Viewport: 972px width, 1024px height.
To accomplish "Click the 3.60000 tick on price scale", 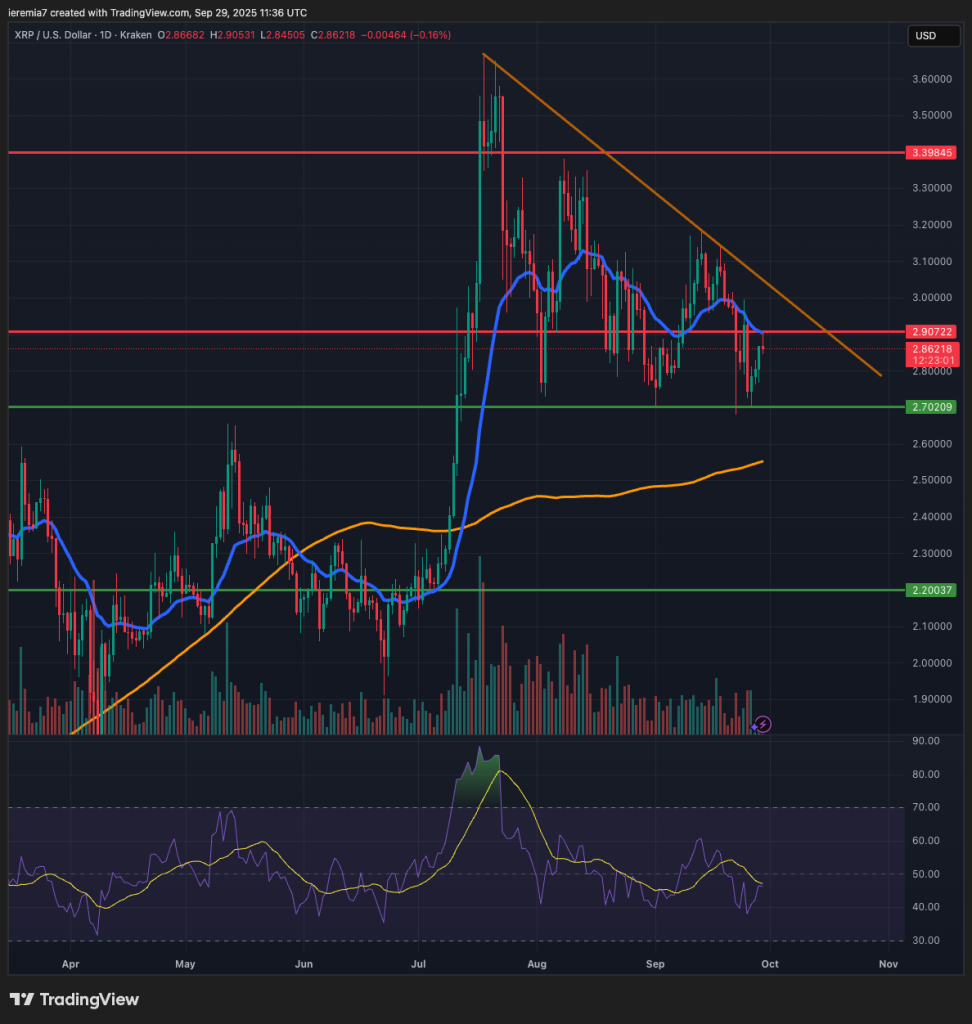I will [929, 79].
